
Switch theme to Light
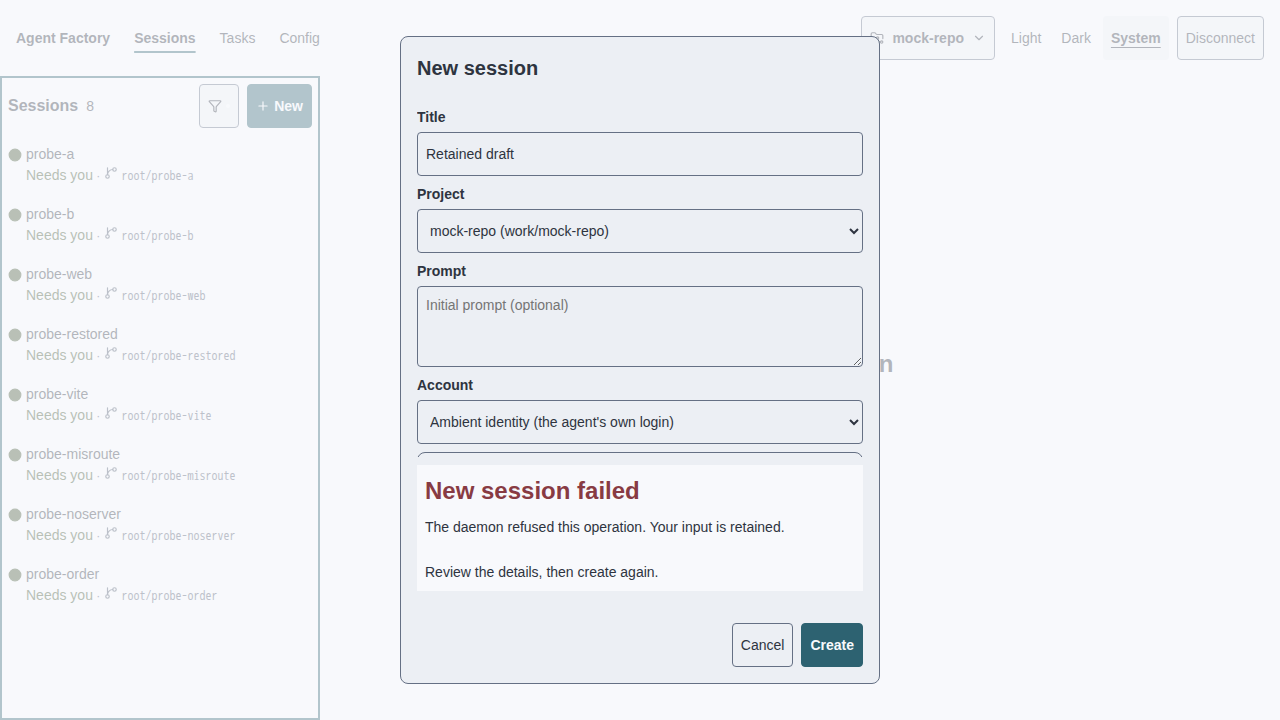[1026, 38]
